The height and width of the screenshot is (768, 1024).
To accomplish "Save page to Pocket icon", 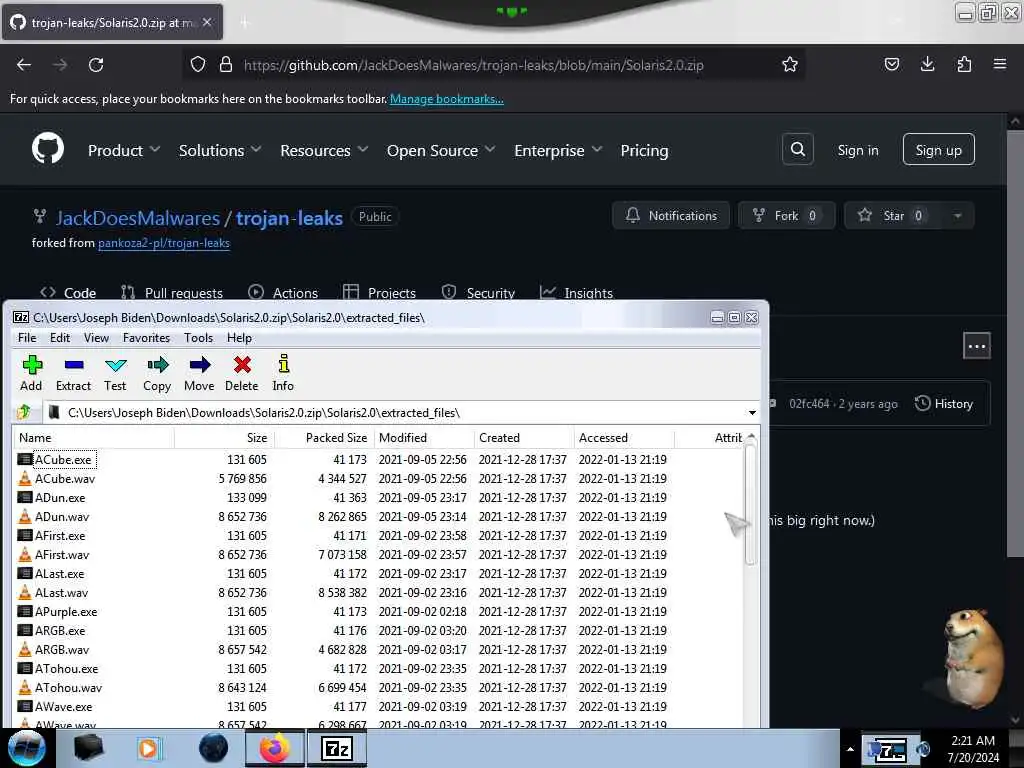I will click(891, 64).
